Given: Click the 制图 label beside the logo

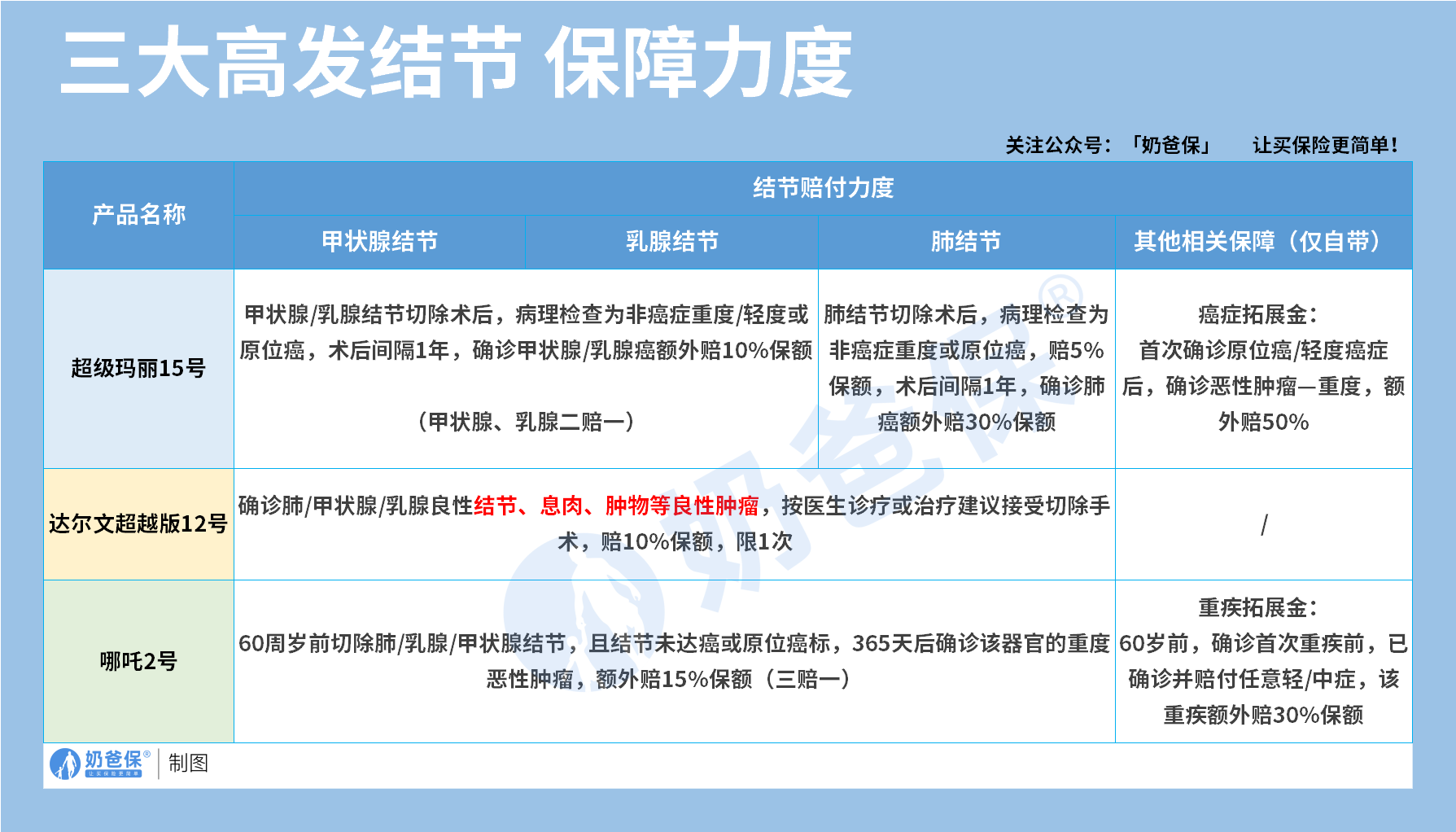Looking at the screenshot, I should tap(188, 763).
